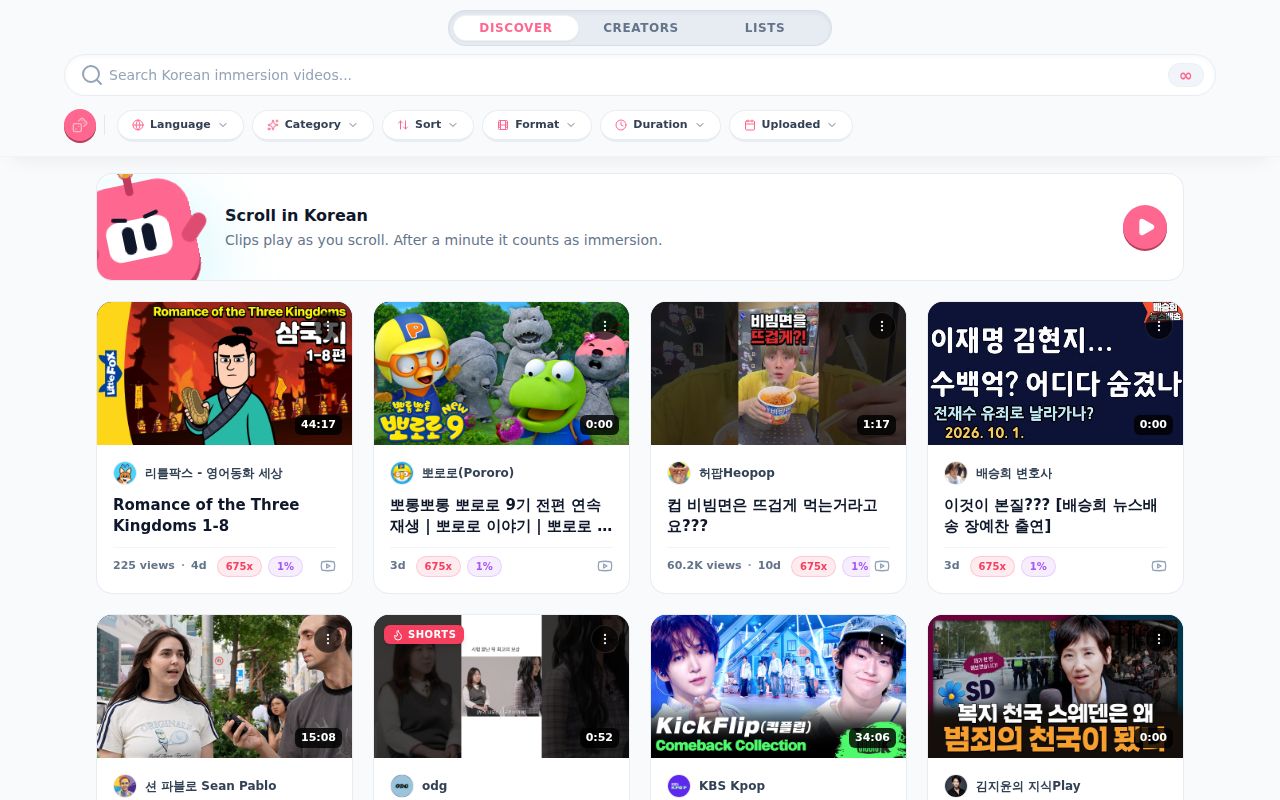Start the Scroll in Korean play button

click(1145, 227)
